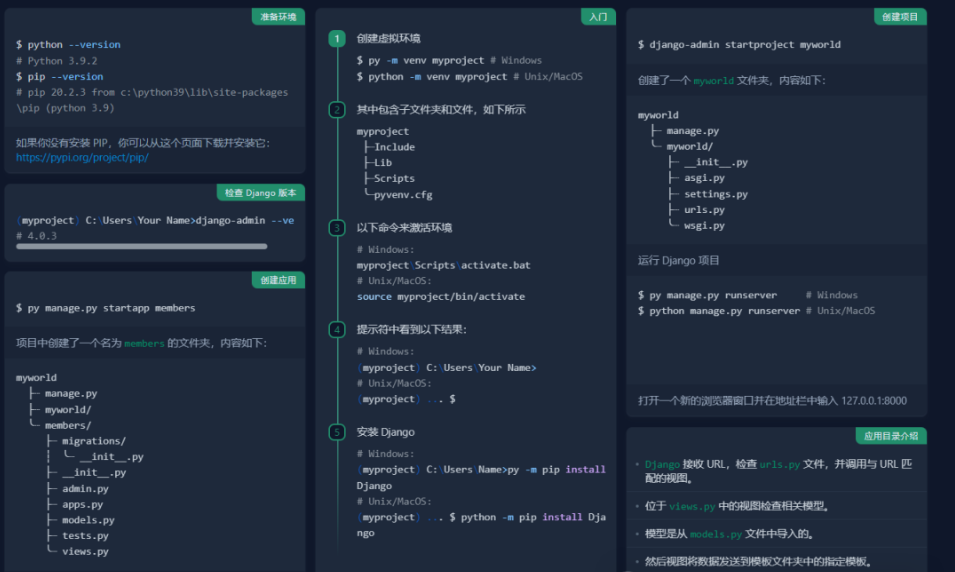Click the 'py -m venv myproject # Windows' line

coord(449,60)
